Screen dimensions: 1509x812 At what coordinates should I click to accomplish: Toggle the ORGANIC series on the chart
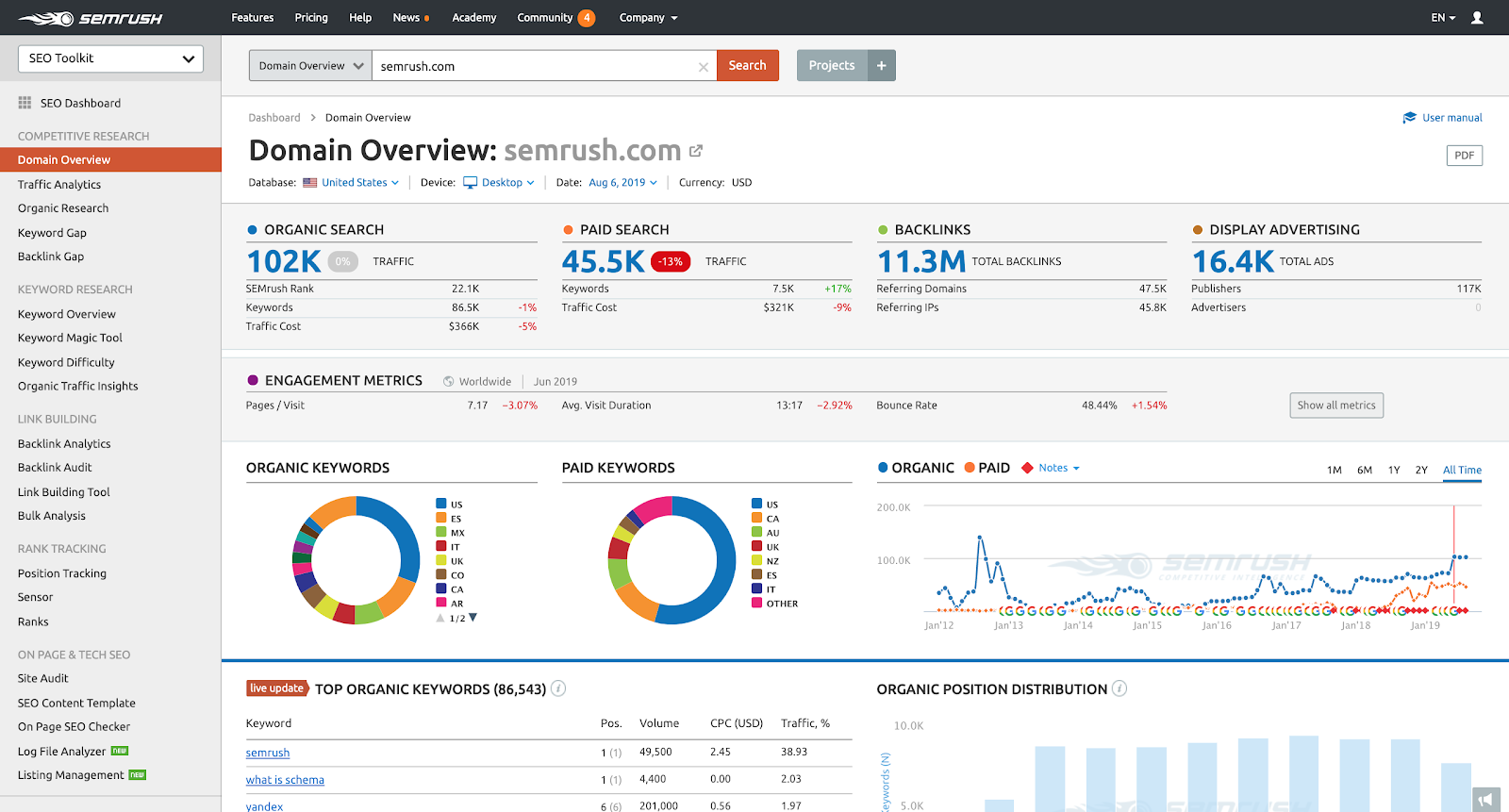[x=916, y=468]
